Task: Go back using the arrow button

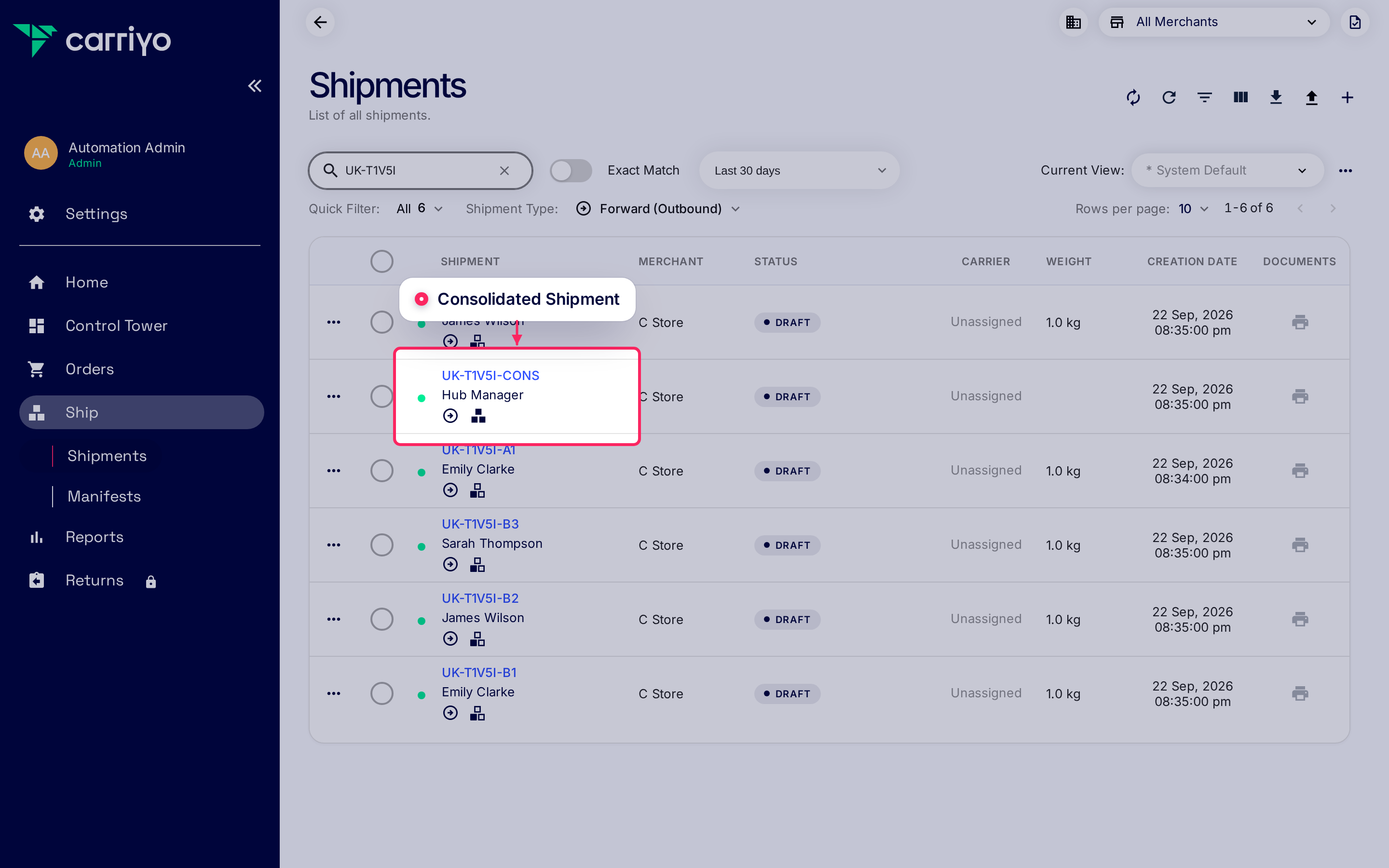Action: tap(320, 22)
